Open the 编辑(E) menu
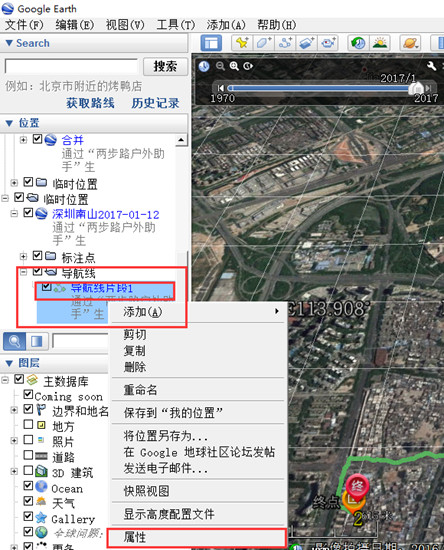The width and height of the screenshot is (444, 550). [75, 25]
